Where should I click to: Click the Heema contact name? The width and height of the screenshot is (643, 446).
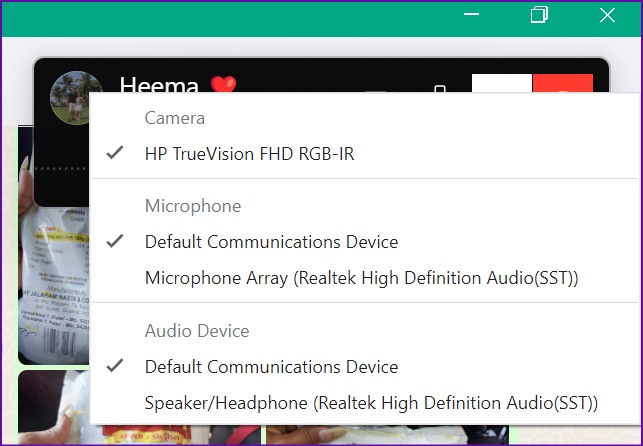point(159,84)
